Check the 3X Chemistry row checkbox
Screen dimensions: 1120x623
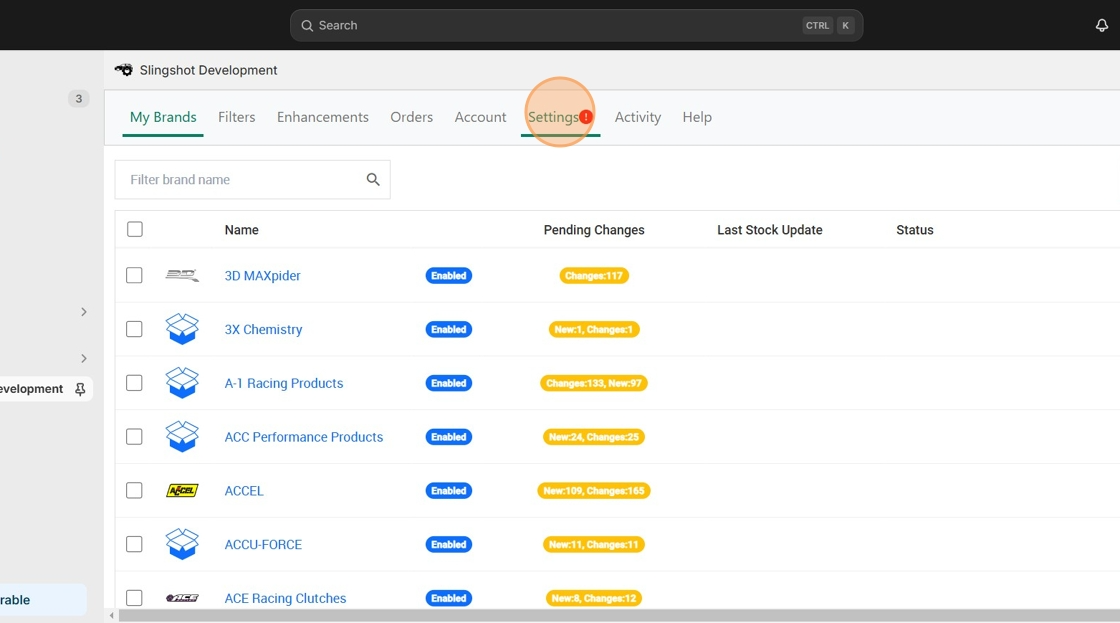(x=134, y=329)
